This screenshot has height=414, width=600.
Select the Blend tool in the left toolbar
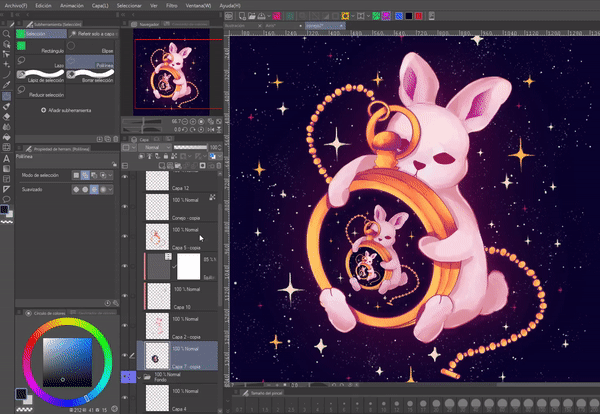coord(6,127)
